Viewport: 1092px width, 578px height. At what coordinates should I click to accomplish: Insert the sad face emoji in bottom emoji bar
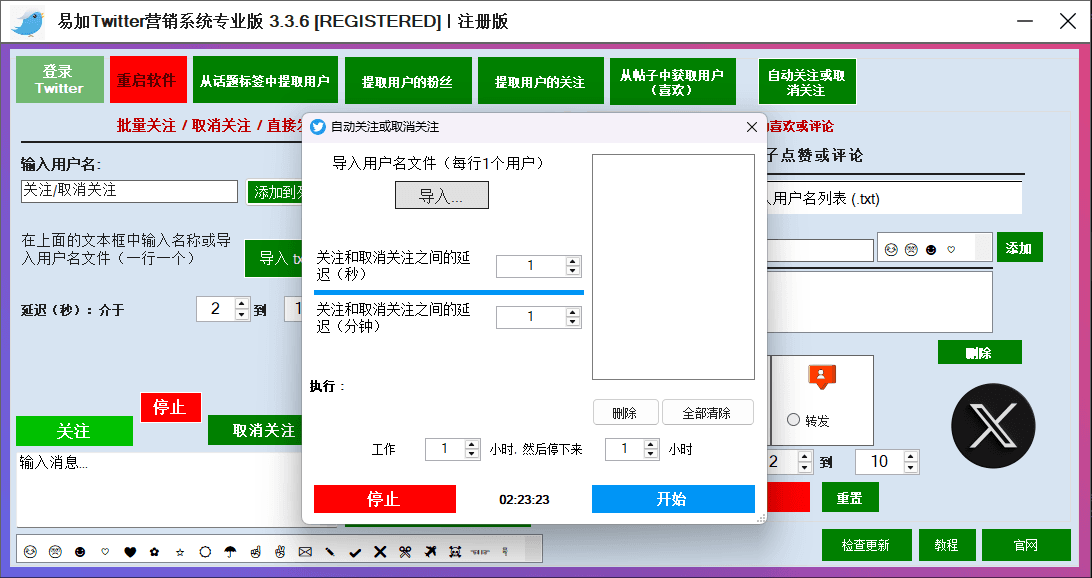(x=55, y=552)
